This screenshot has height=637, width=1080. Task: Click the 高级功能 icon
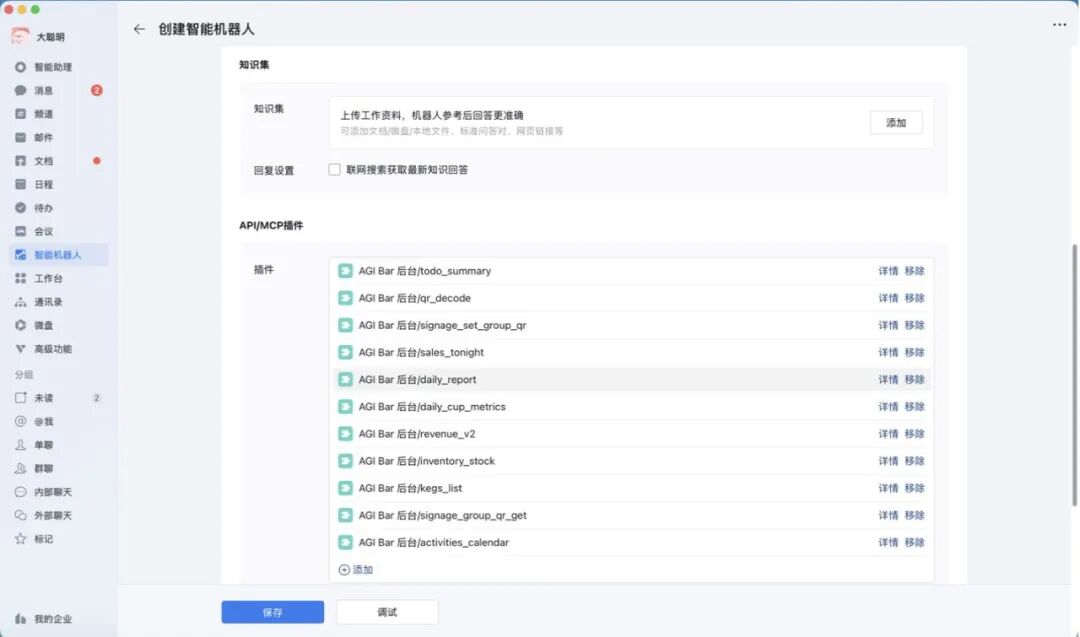point(21,348)
